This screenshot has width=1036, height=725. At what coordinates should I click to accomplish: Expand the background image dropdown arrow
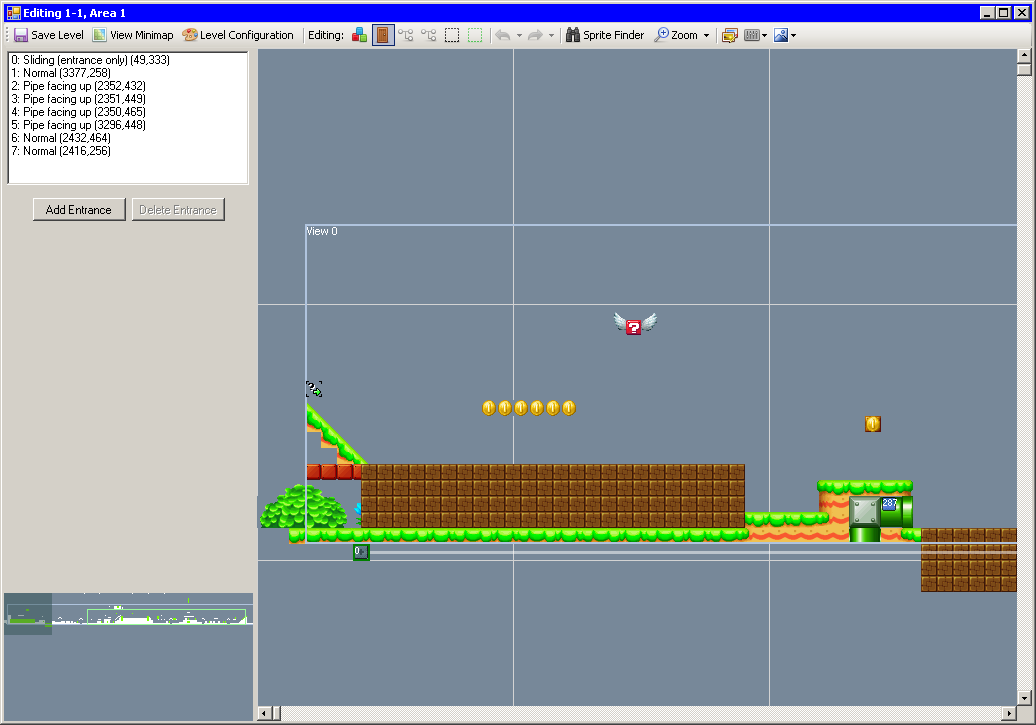[793, 35]
